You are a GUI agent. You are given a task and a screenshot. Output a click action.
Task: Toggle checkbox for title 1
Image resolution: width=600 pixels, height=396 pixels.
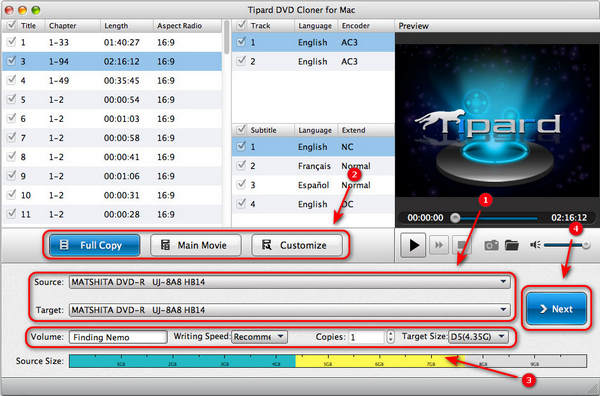click(x=11, y=42)
